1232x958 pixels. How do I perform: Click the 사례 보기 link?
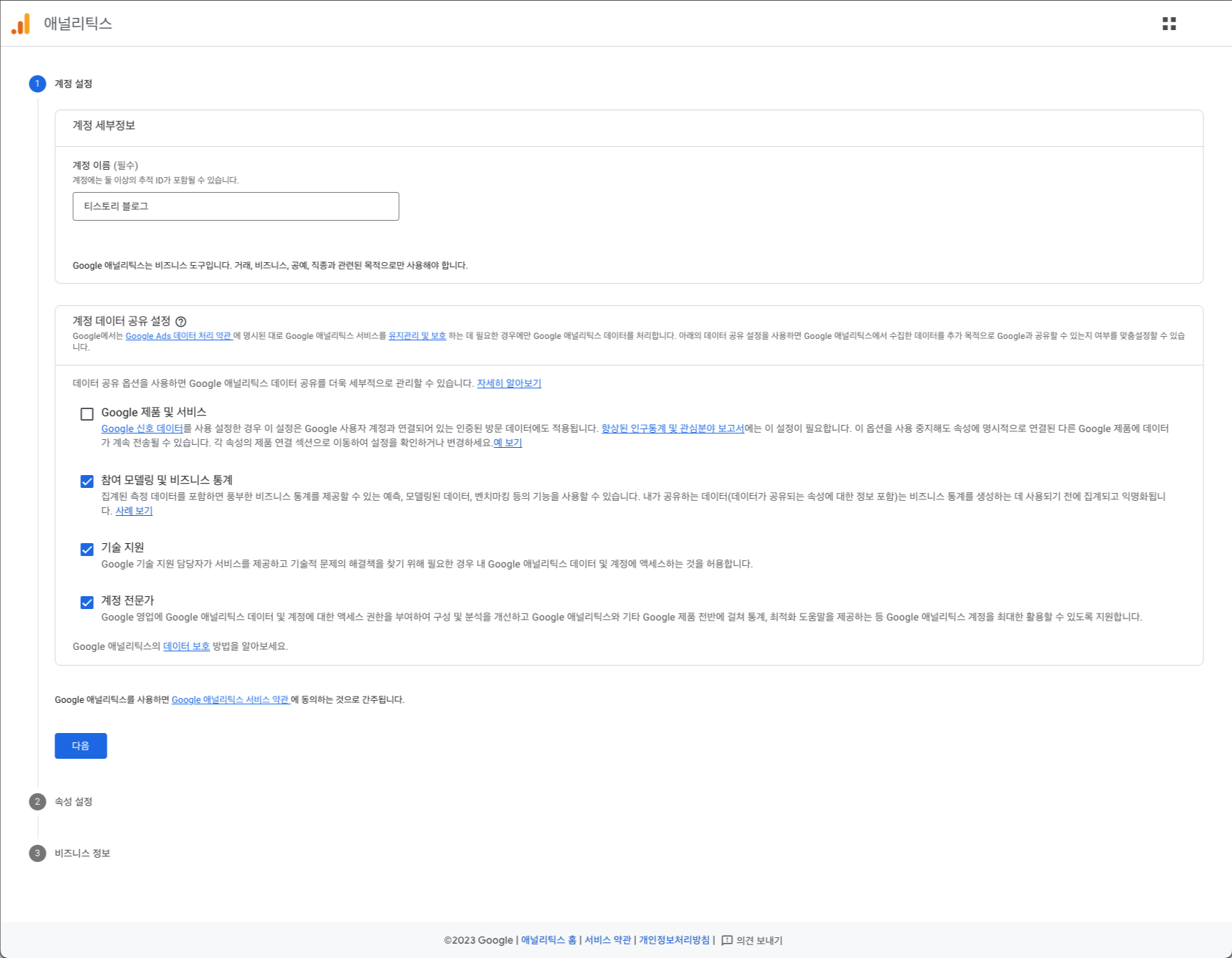point(134,511)
